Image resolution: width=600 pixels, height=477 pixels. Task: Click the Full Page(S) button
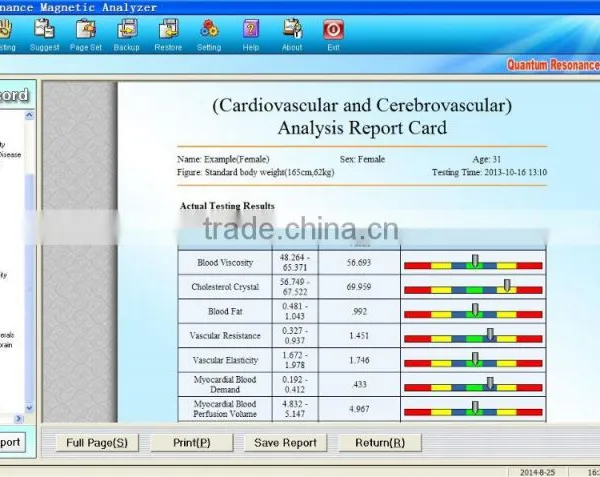(97, 443)
